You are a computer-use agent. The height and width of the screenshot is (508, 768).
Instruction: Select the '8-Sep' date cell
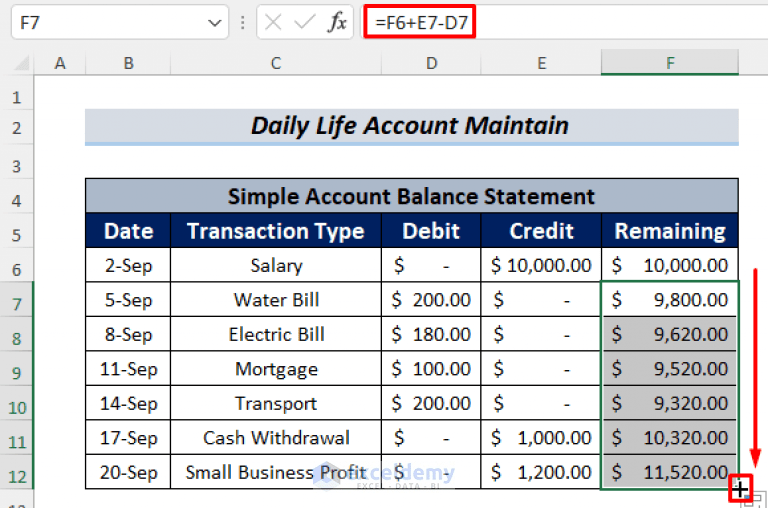coord(128,334)
